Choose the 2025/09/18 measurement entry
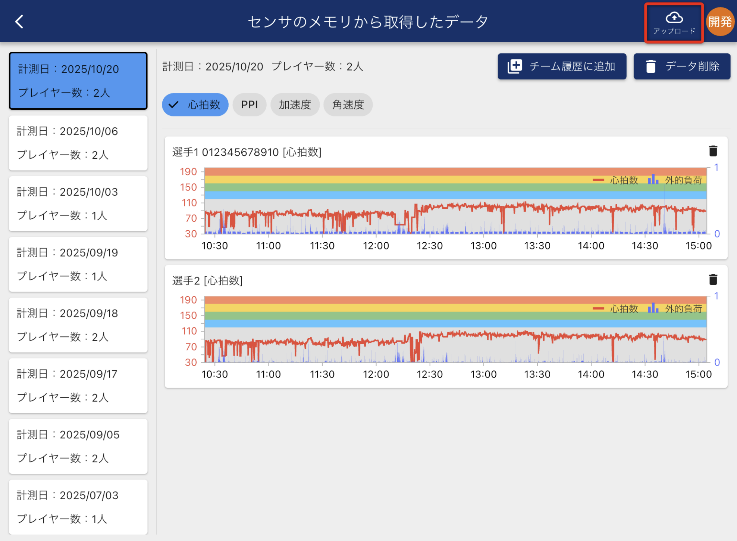 coord(78,325)
